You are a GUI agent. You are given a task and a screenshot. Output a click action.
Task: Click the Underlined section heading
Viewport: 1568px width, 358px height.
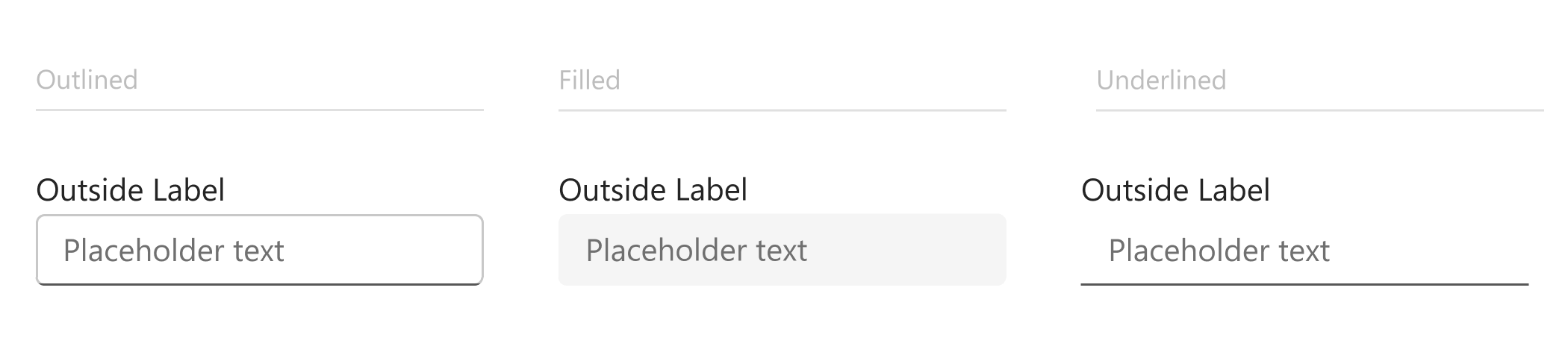coord(1161,80)
